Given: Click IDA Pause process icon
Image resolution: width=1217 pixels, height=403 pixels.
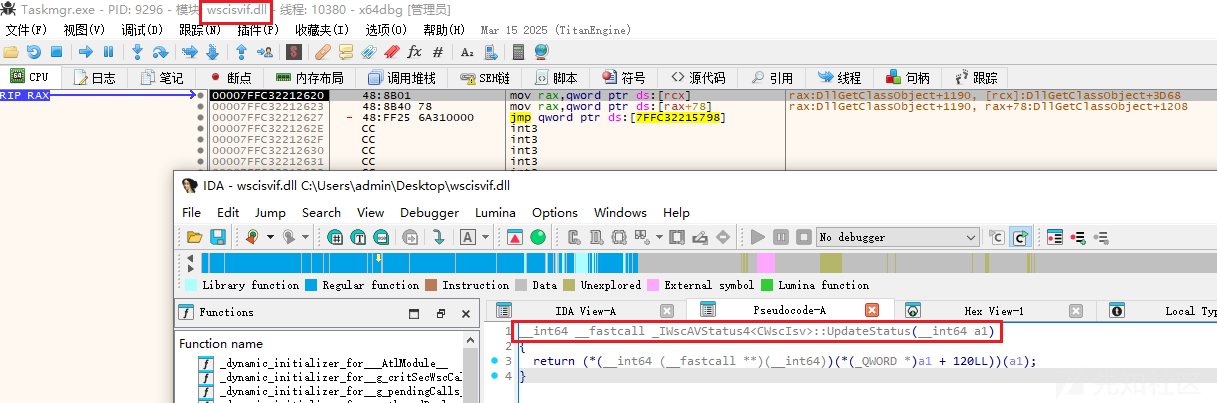Looking at the screenshot, I should [x=779, y=237].
